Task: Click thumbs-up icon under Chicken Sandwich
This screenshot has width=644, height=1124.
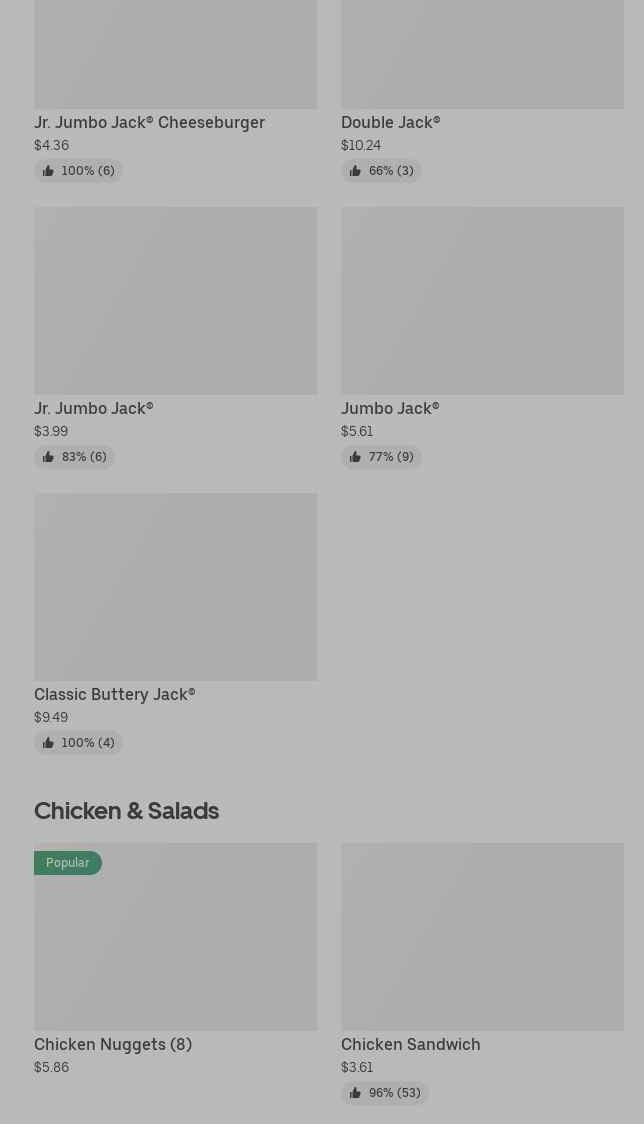Action: (355, 1092)
